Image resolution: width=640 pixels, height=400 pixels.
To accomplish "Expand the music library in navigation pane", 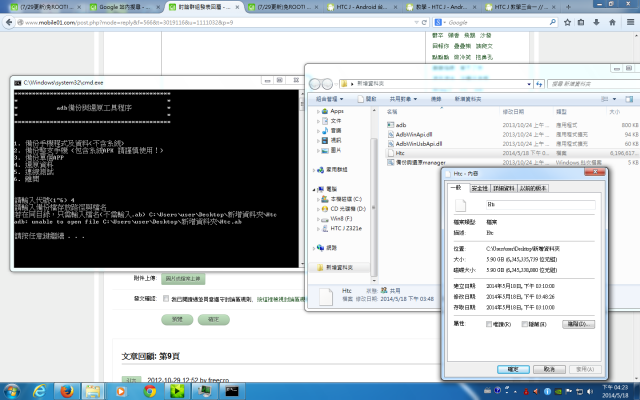I will [x=318, y=131].
